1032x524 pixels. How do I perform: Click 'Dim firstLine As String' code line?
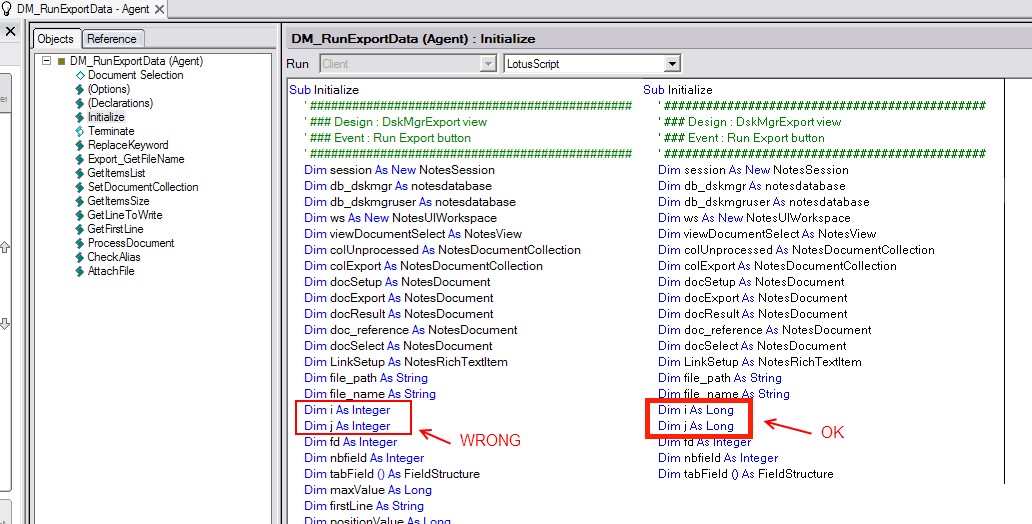click(363, 506)
